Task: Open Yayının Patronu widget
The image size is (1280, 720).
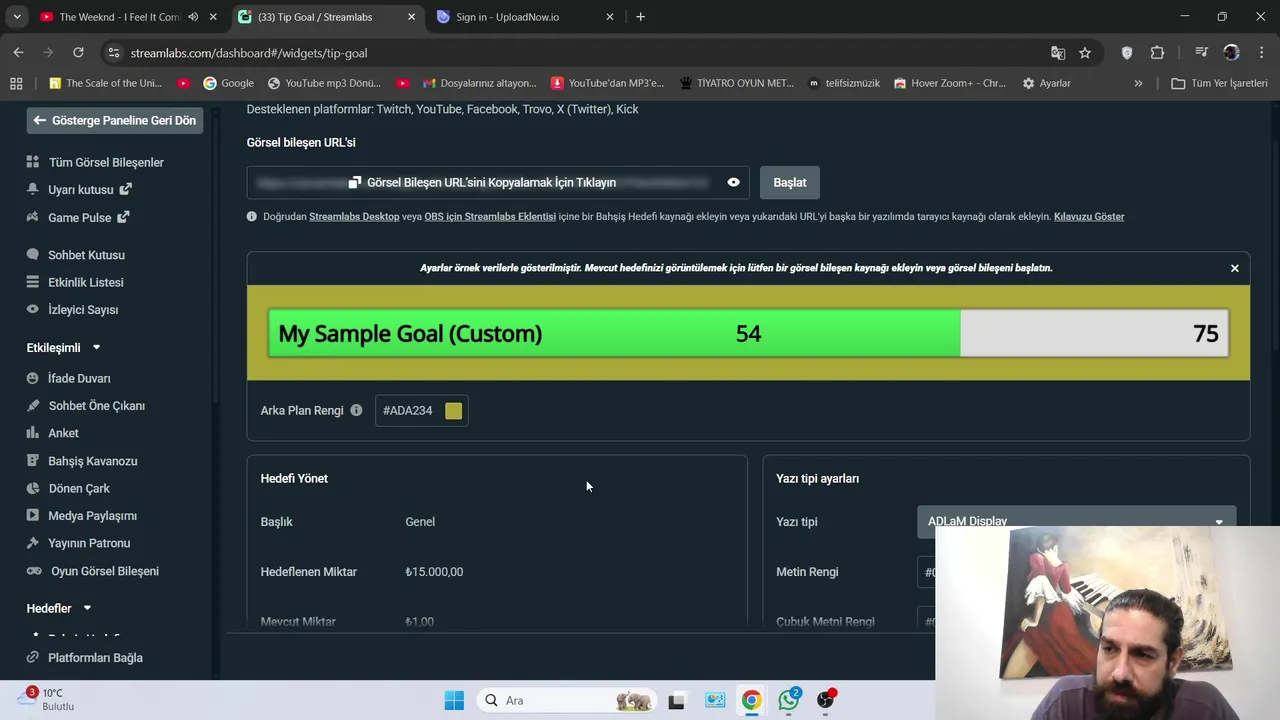Action: tap(89, 543)
